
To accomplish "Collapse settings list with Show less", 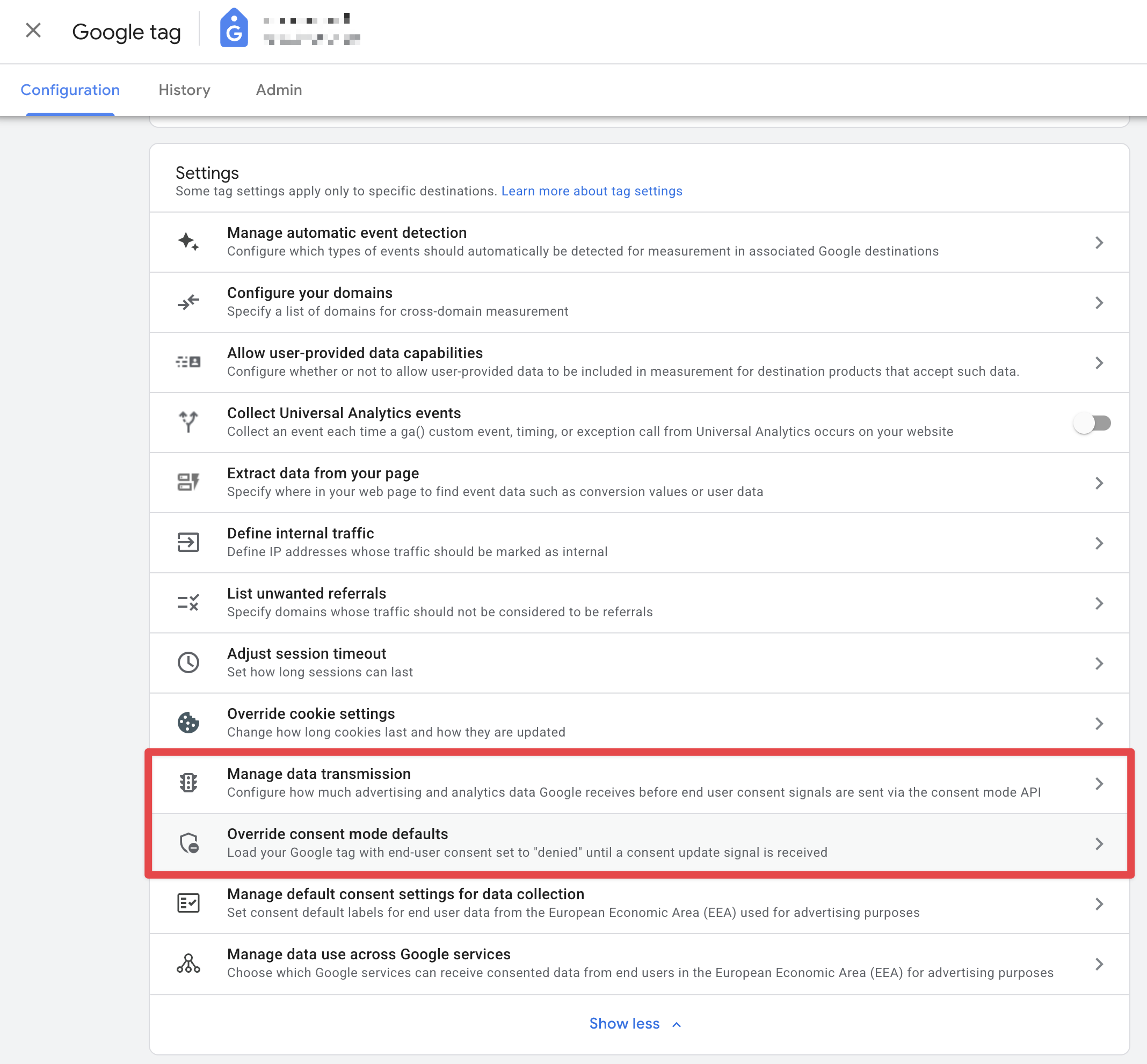I will pos(635,1024).
